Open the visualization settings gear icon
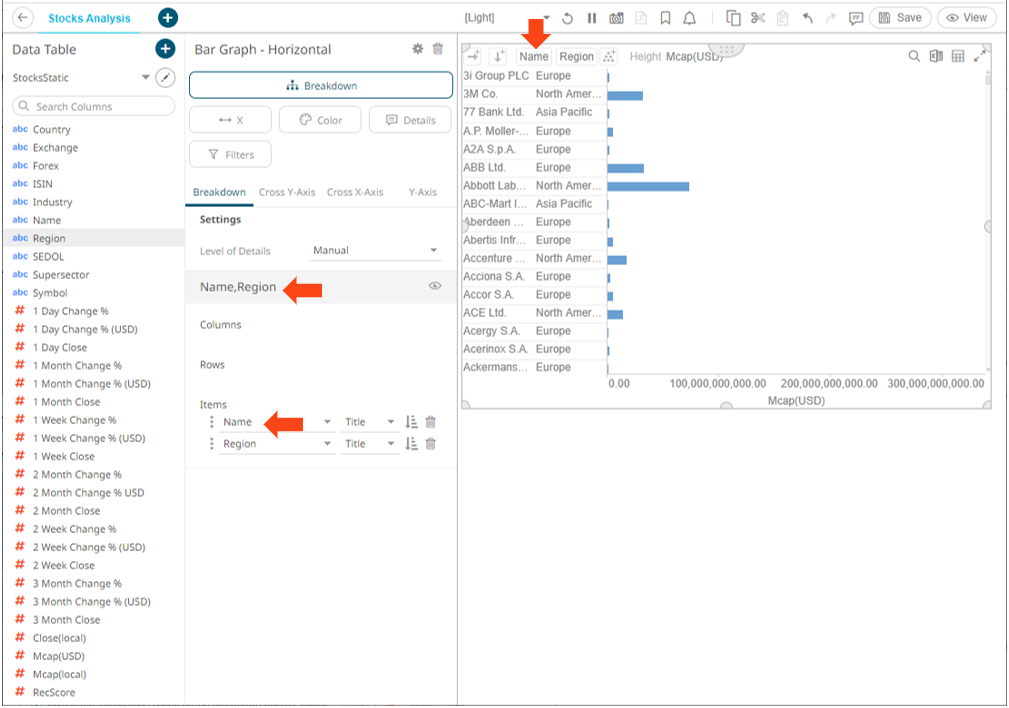1009x708 pixels. click(417, 48)
